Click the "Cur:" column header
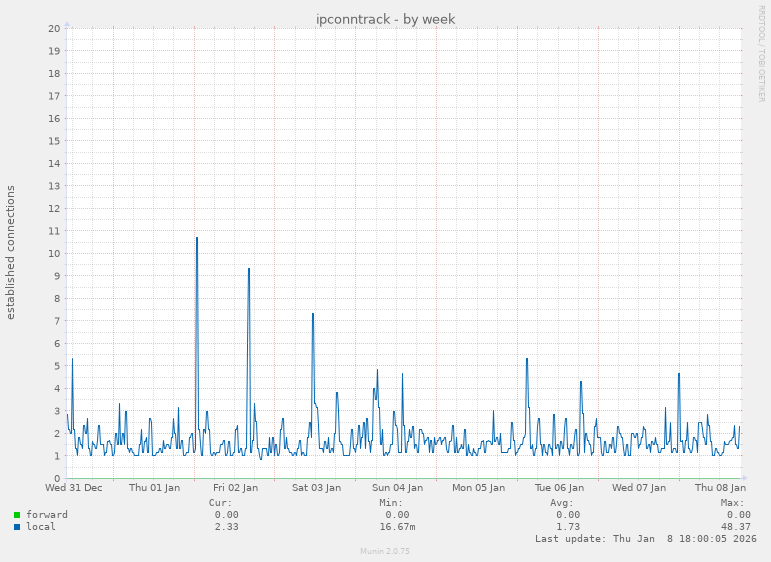This screenshot has width=771, height=562. [220, 503]
